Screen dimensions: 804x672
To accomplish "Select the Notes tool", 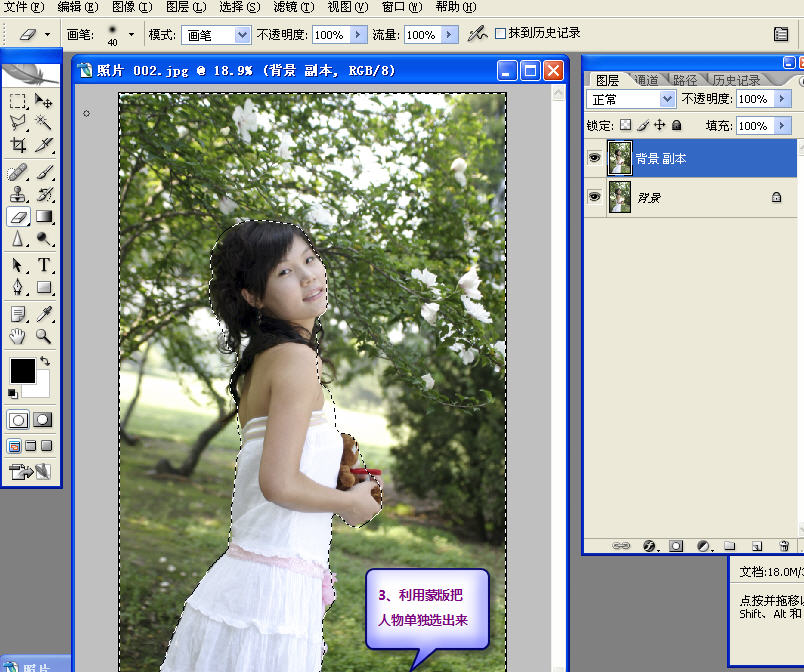I will 17,314.
